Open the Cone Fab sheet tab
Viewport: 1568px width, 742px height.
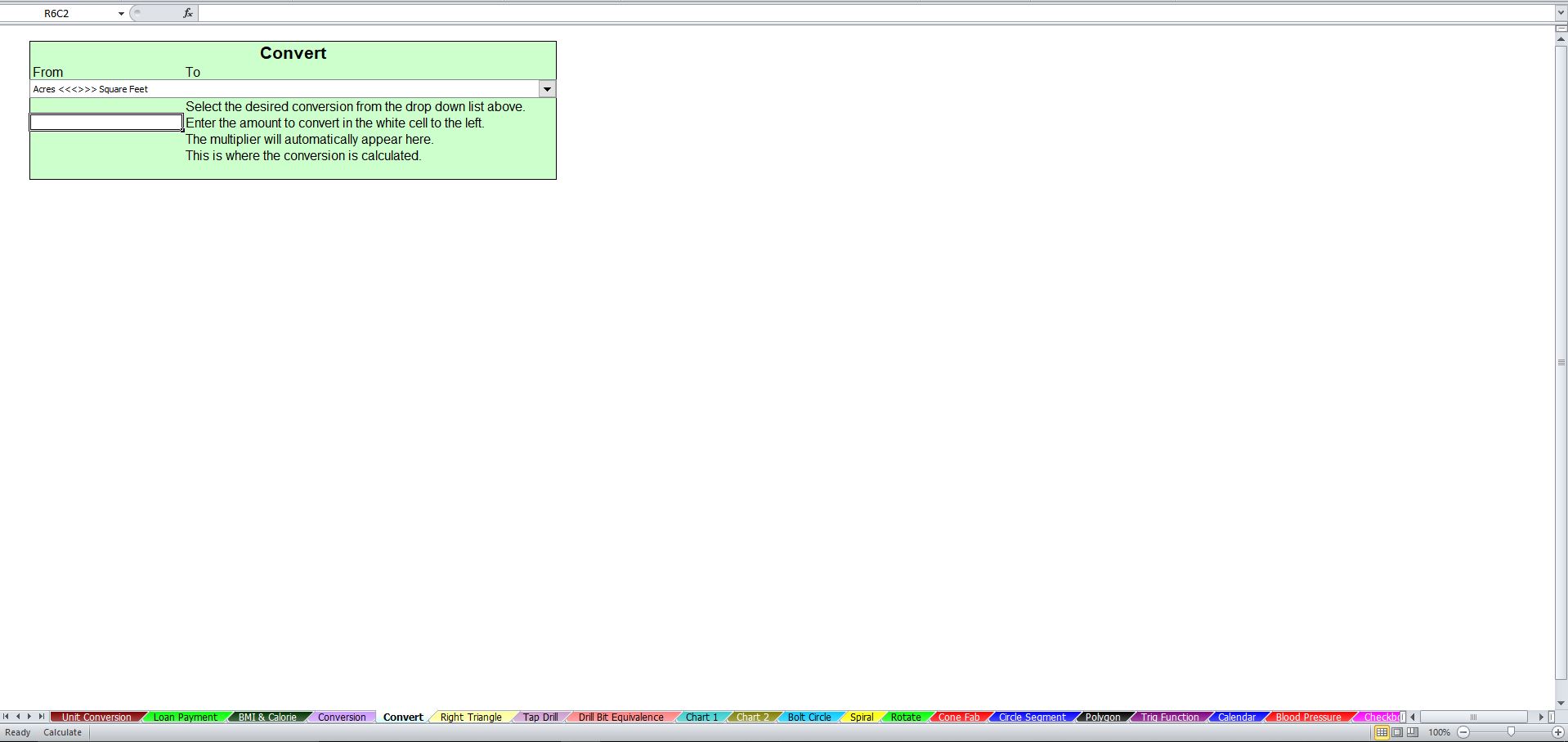(x=959, y=717)
